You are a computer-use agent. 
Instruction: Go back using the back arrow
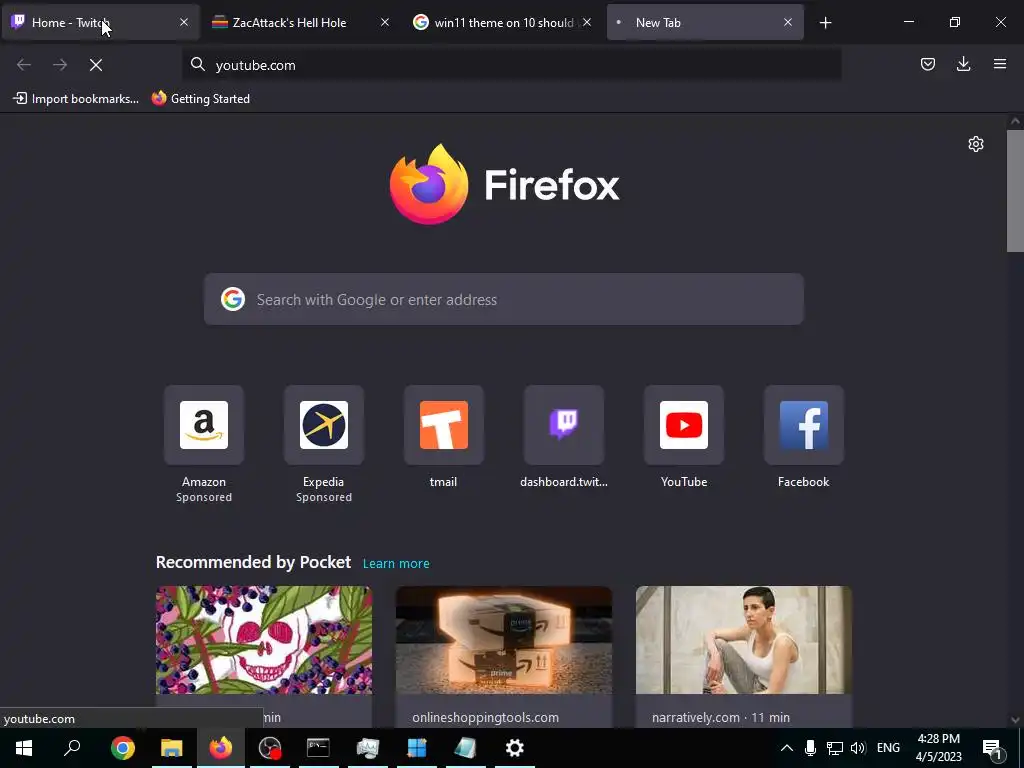[x=24, y=65]
